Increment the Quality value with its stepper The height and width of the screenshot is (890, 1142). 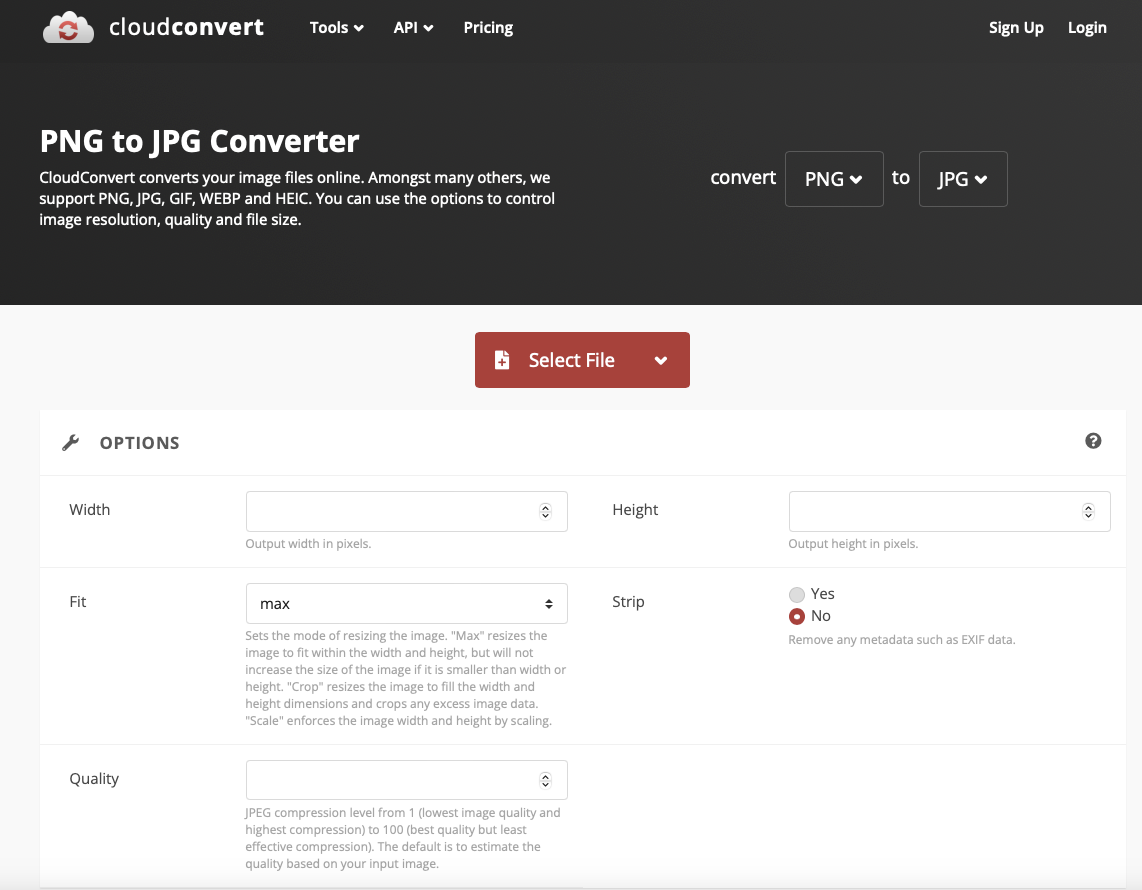coord(545,774)
